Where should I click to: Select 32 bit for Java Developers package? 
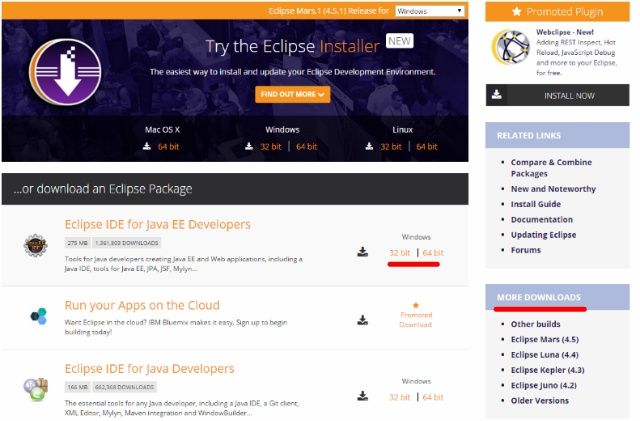(399, 397)
